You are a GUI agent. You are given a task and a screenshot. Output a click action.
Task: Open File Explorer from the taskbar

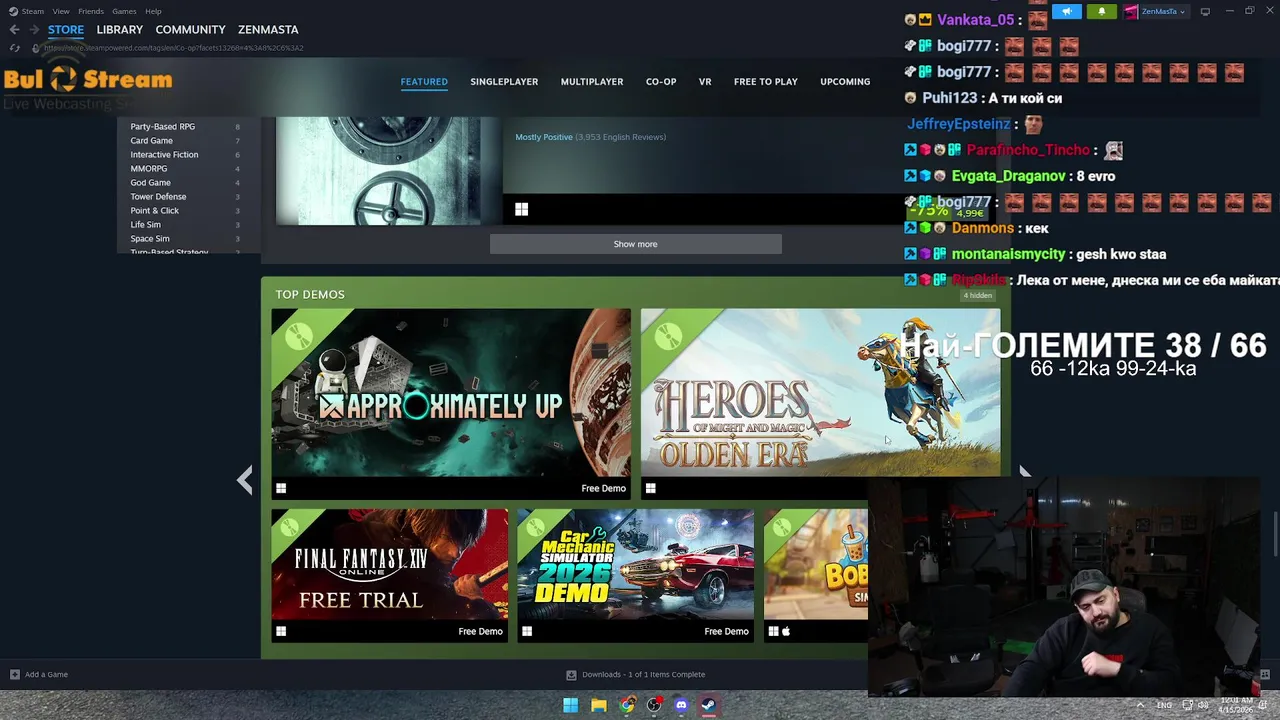point(598,705)
